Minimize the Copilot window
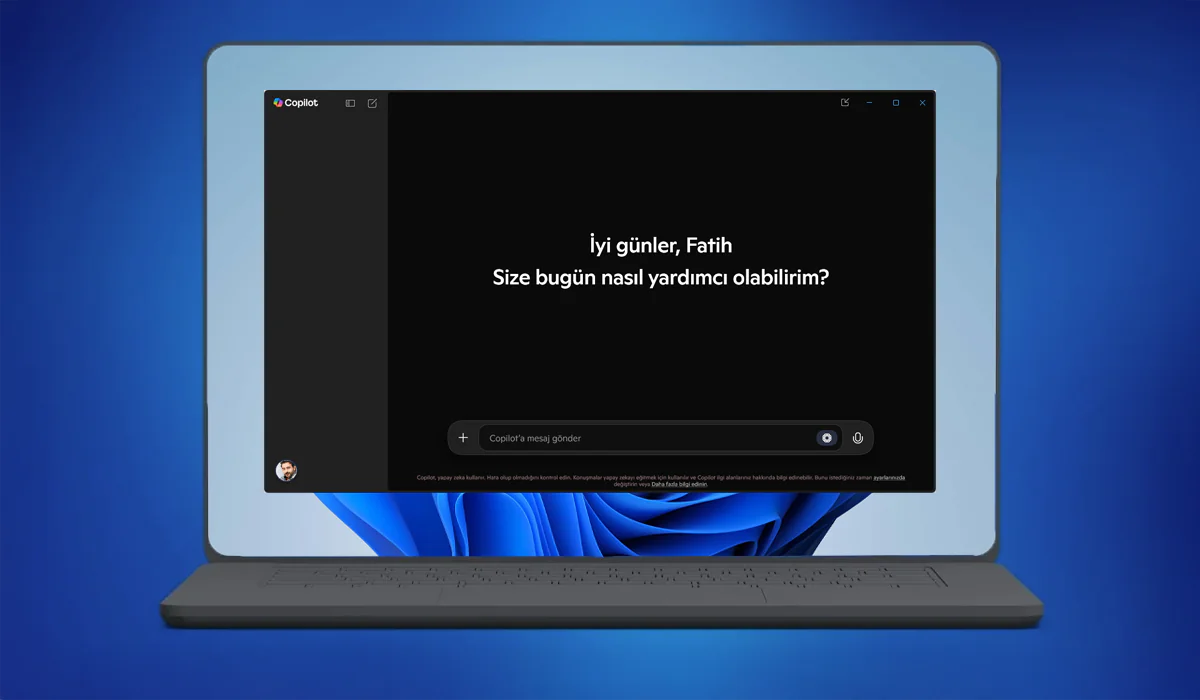 pyautogui.click(x=870, y=103)
